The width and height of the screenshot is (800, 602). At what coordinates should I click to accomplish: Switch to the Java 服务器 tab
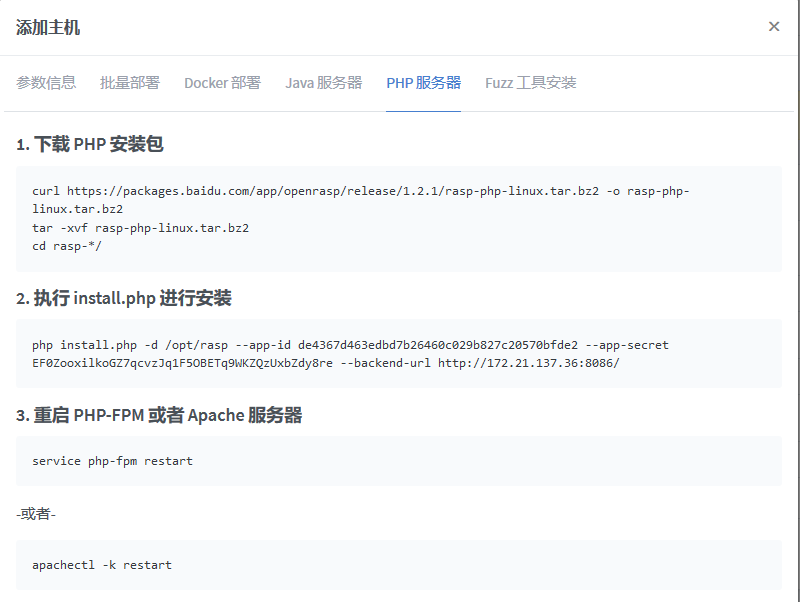coord(325,83)
